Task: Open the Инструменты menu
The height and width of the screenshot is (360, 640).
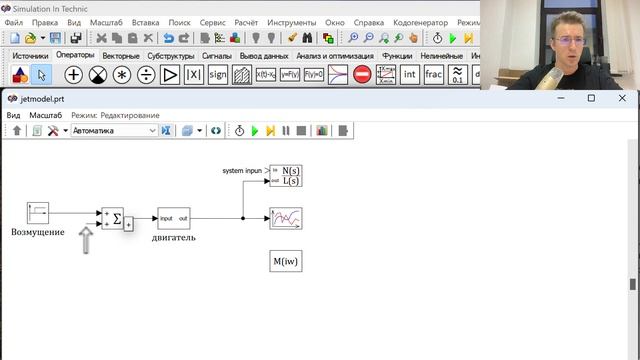Action: [x=291, y=22]
